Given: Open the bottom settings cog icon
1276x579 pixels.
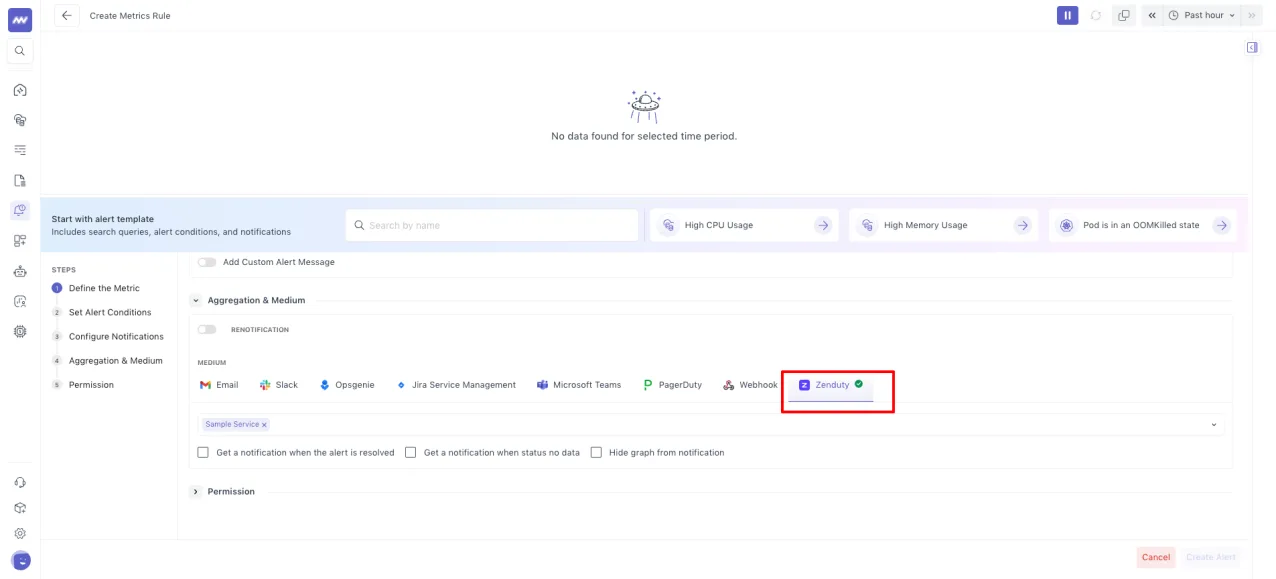Looking at the screenshot, I should pyautogui.click(x=20, y=534).
